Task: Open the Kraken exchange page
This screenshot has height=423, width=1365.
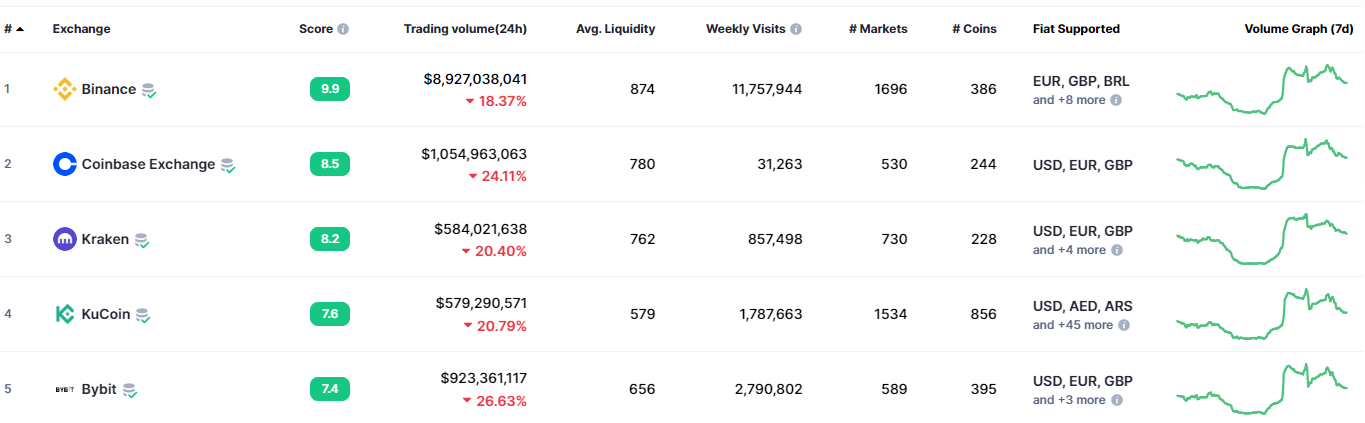Action: click(105, 240)
